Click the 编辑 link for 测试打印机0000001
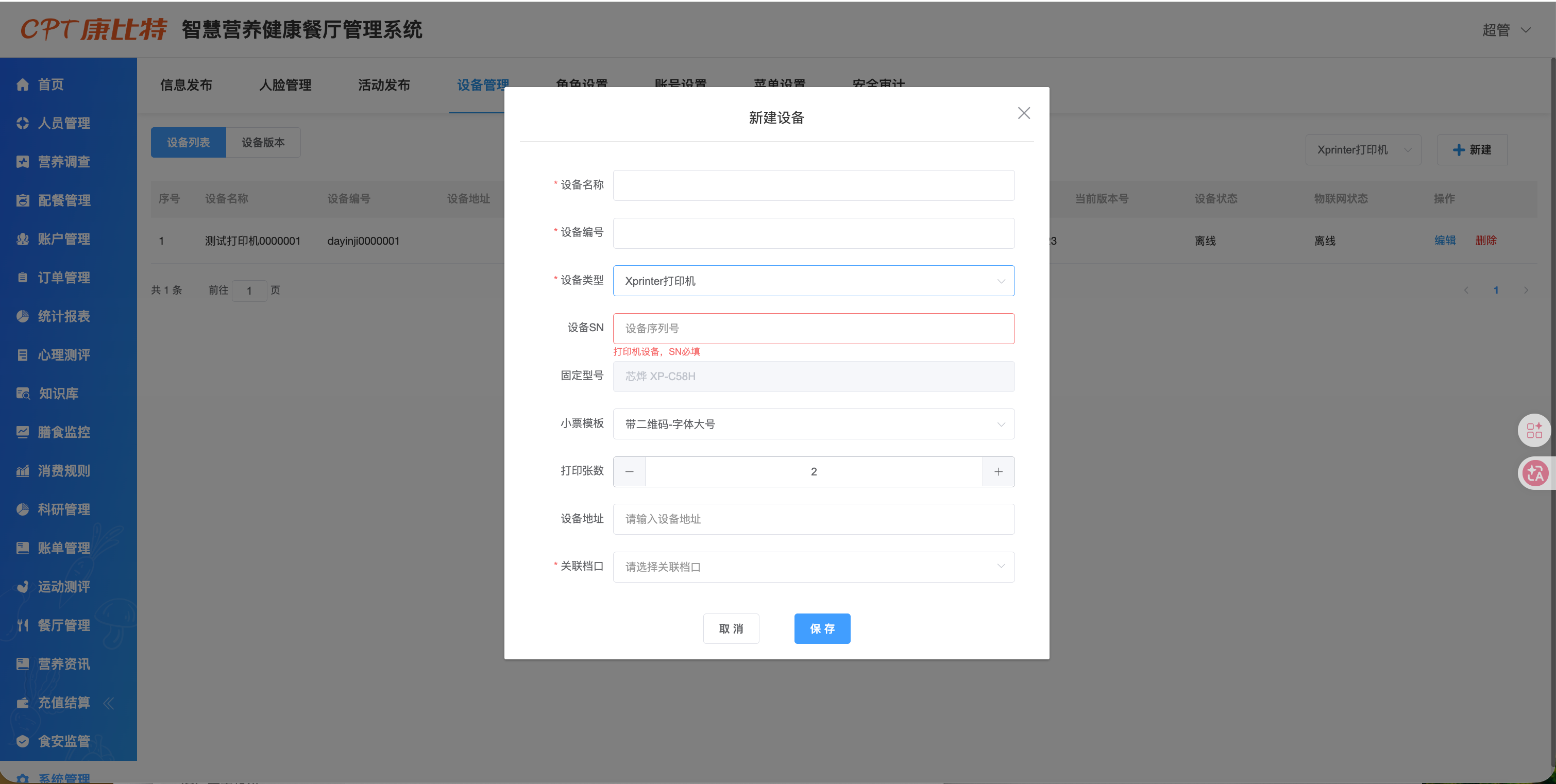 (x=1445, y=241)
